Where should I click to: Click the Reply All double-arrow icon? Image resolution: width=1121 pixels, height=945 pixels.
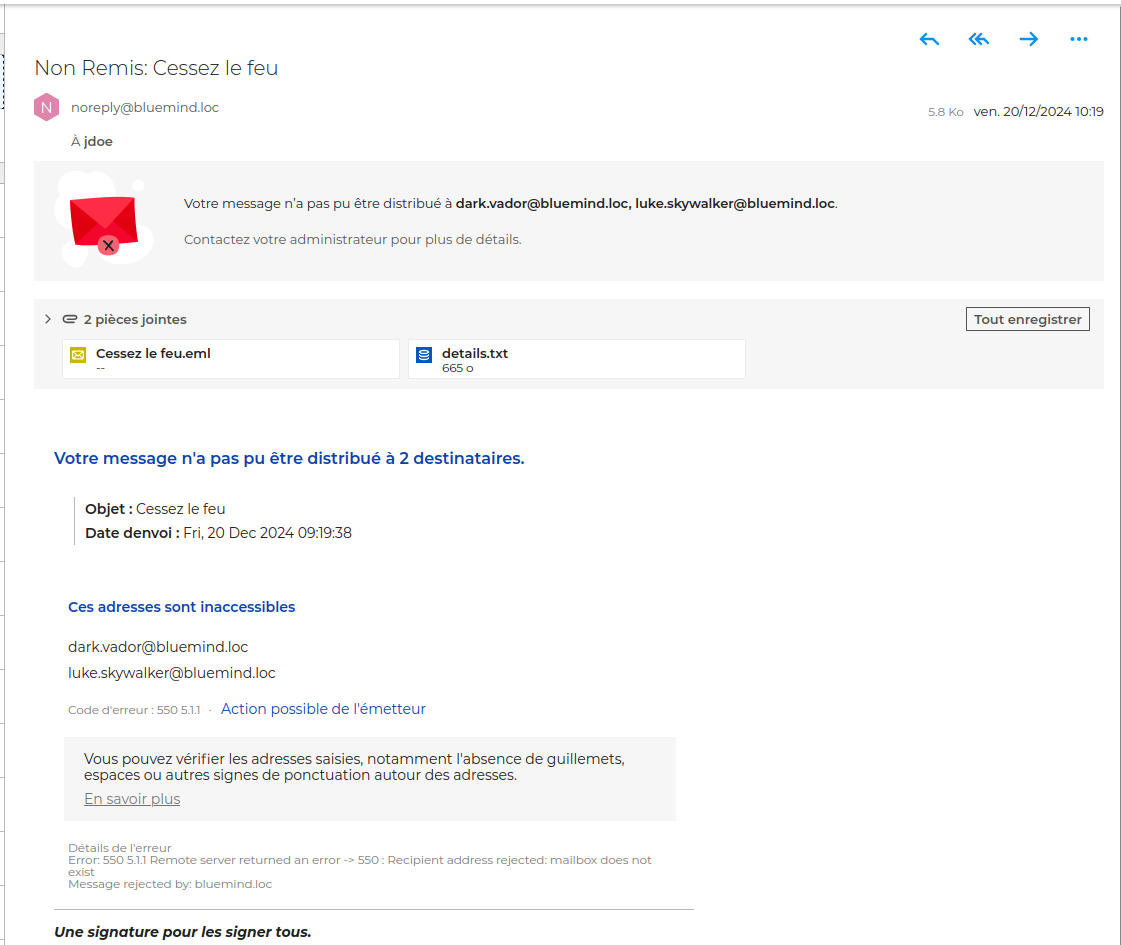click(978, 39)
